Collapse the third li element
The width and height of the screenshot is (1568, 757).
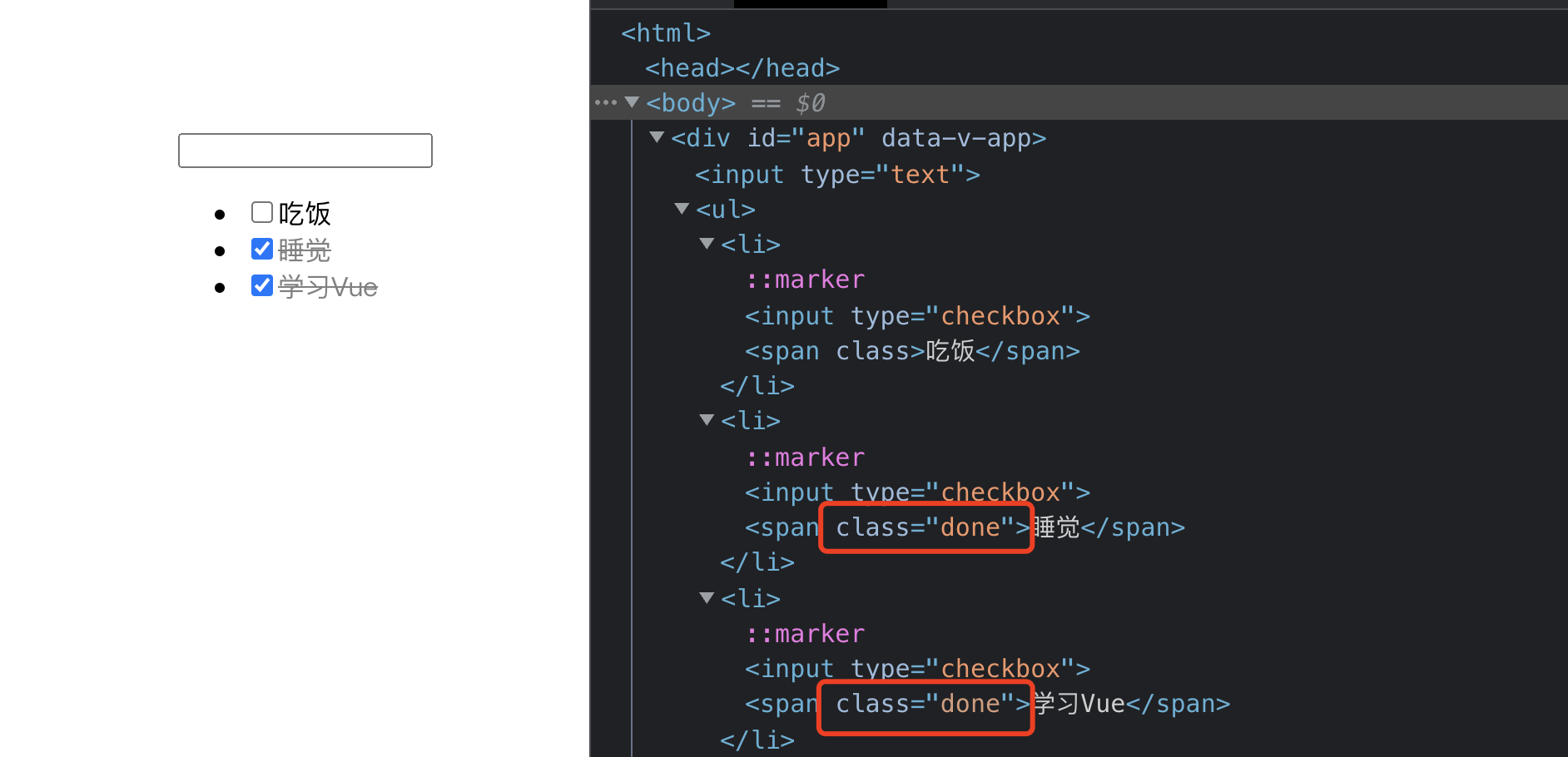(x=707, y=598)
